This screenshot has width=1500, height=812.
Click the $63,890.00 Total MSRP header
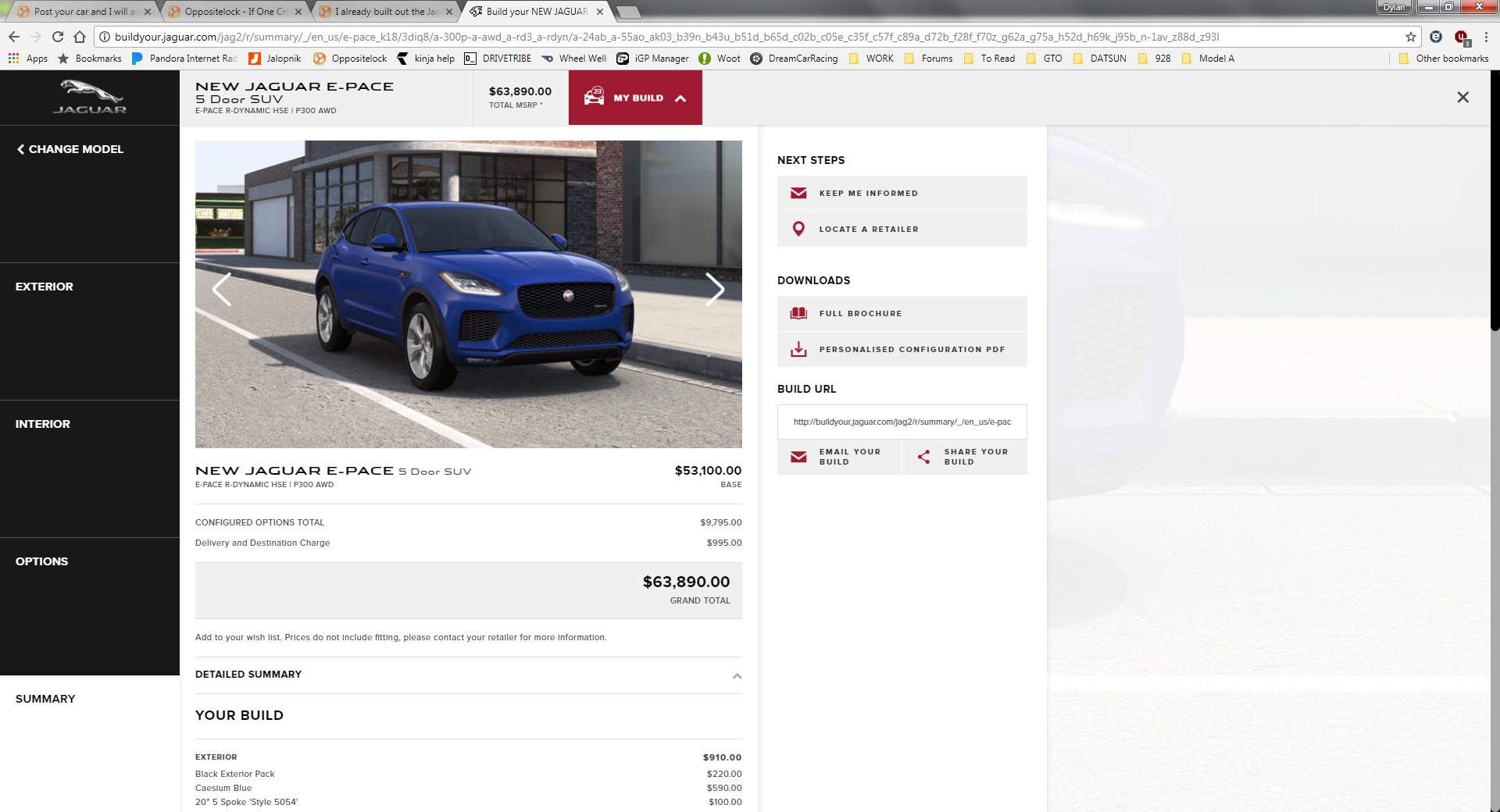[x=520, y=98]
